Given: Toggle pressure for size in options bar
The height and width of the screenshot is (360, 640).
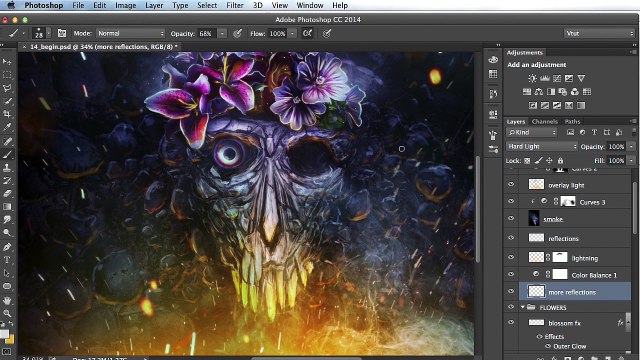Looking at the screenshot, I should pyautogui.click(x=327, y=33).
